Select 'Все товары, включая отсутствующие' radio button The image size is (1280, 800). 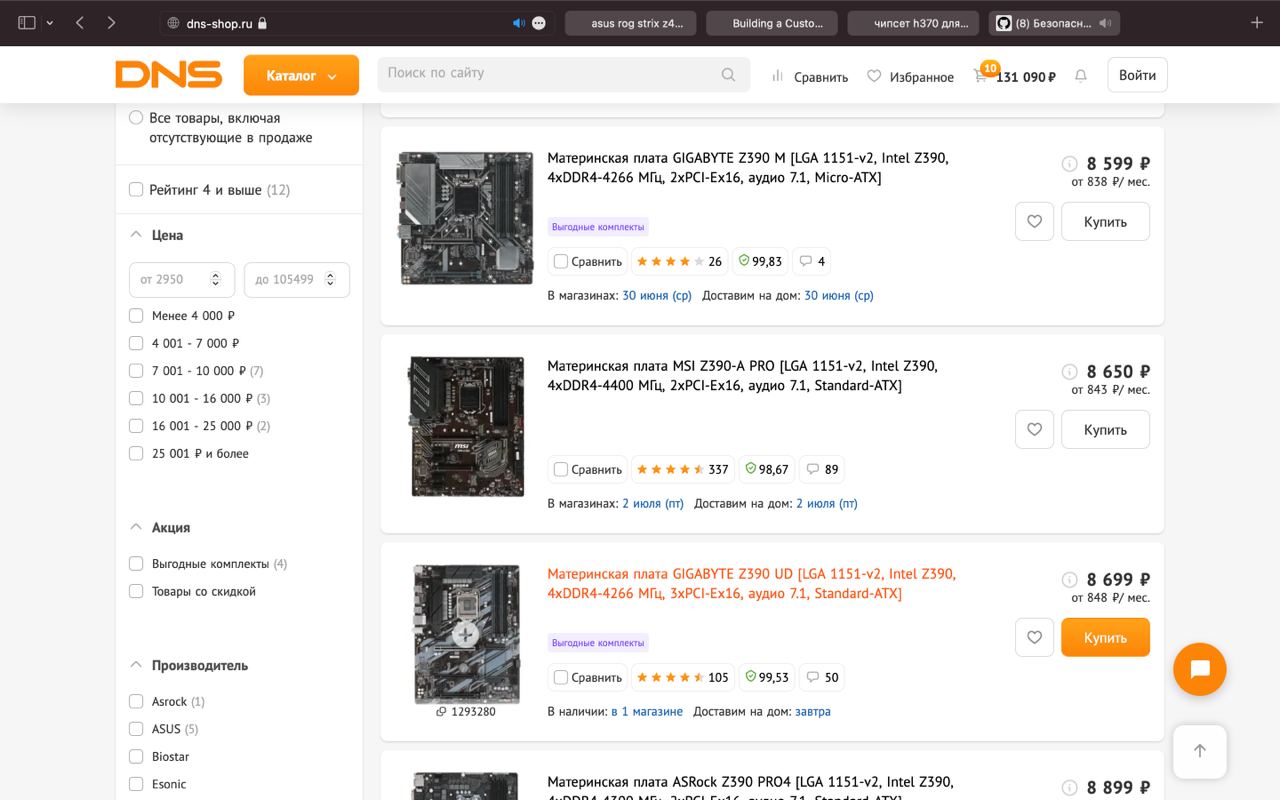[136, 118]
